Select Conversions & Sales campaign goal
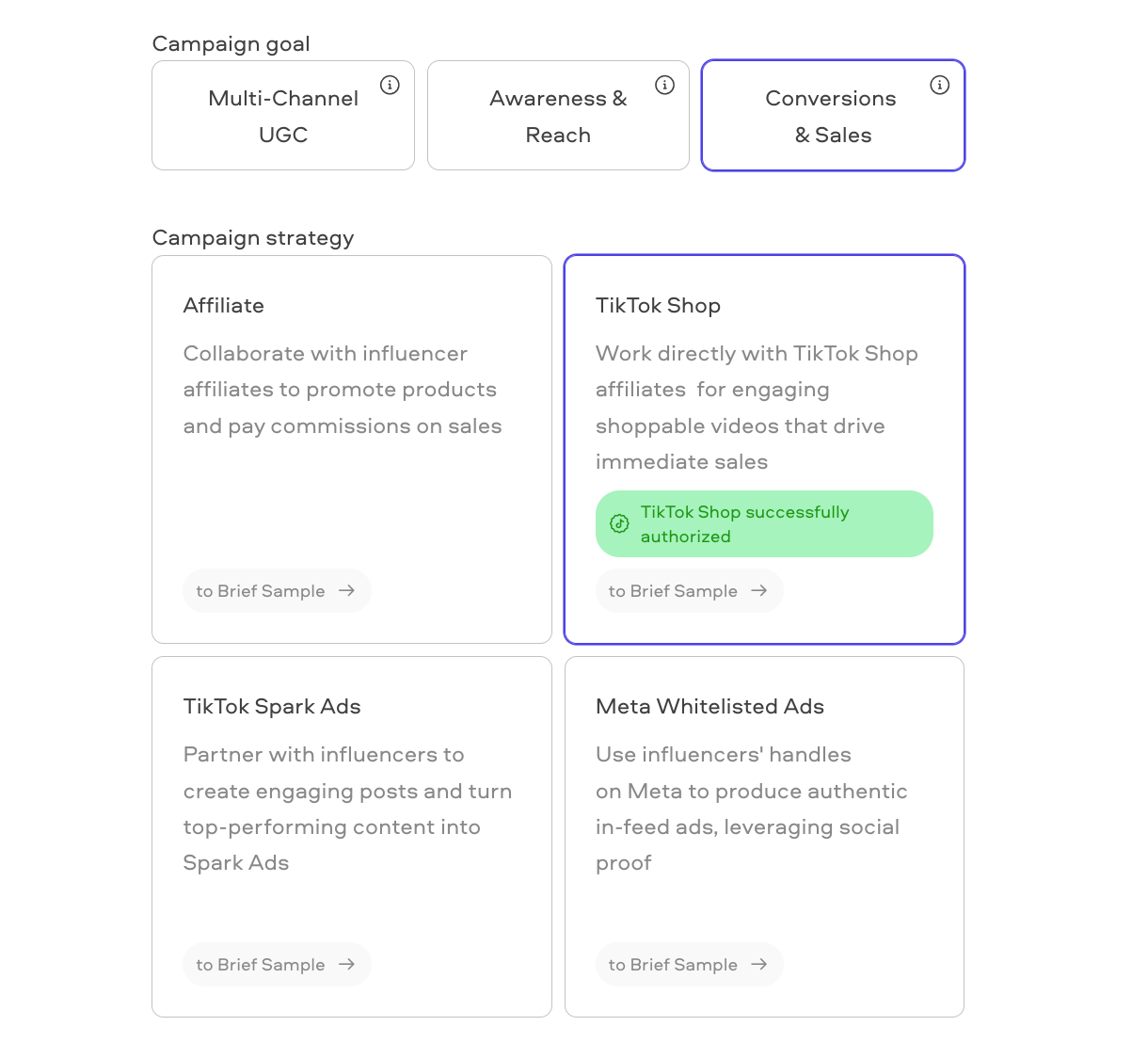Image resolution: width=1148 pixels, height=1058 pixels. click(x=834, y=116)
